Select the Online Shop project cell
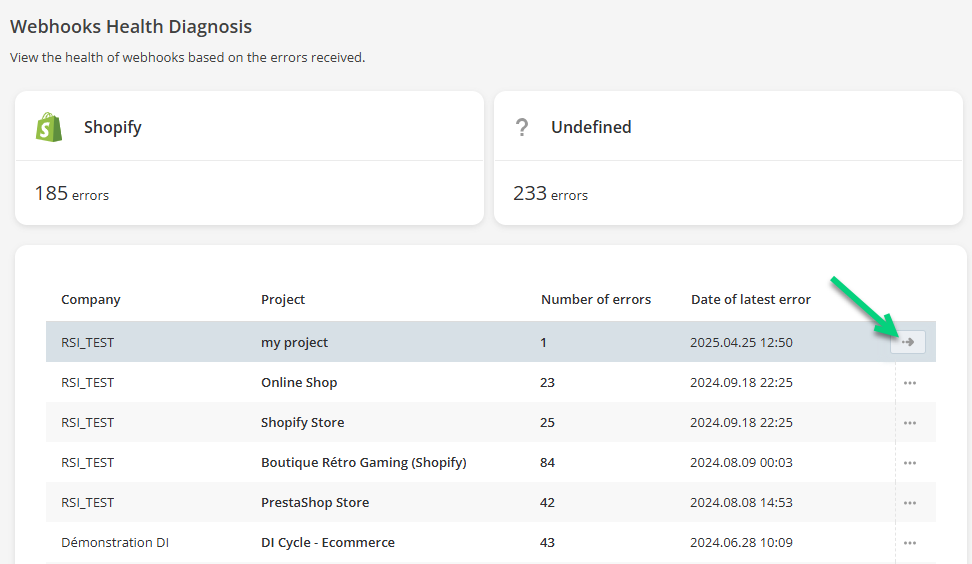The height and width of the screenshot is (564, 972). click(x=299, y=382)
